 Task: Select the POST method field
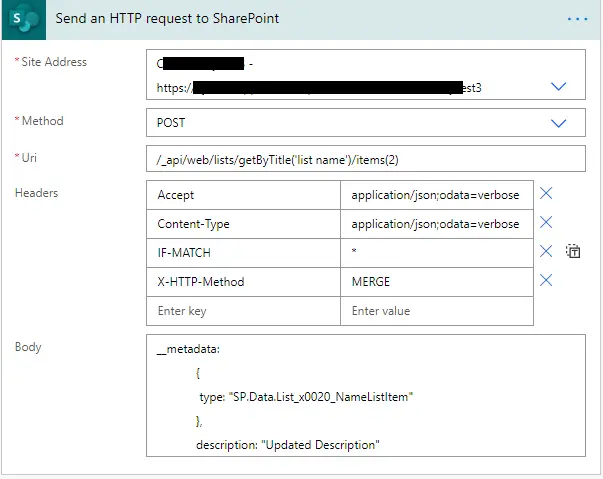click(366, 123)
